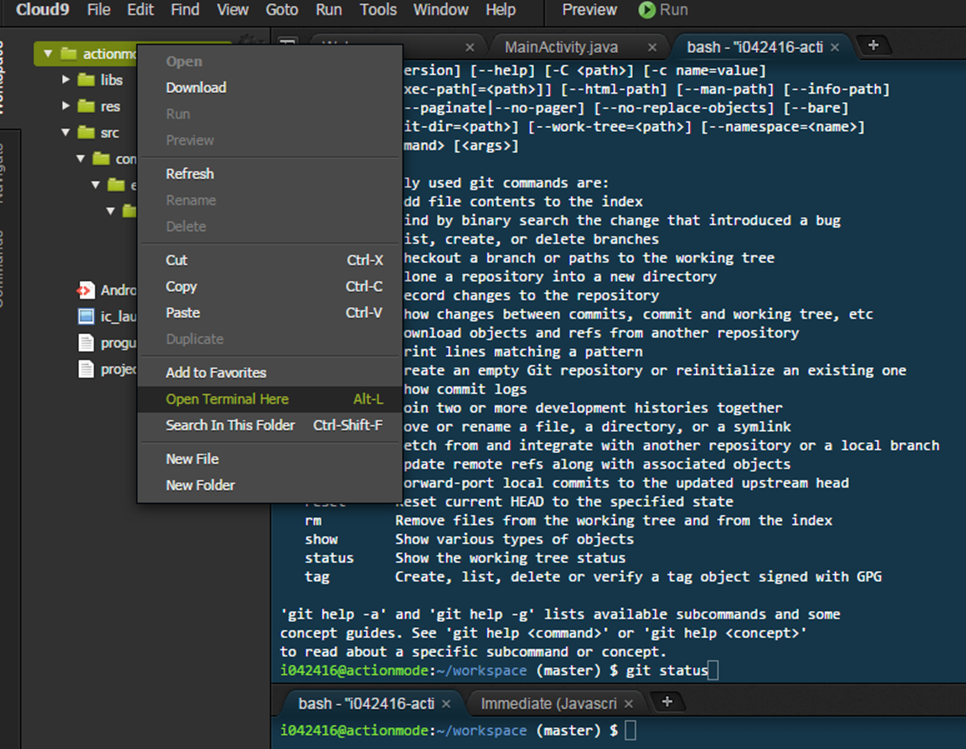The width and height of the screenshot is (966, 749).
Task: Click the AndroidManifest XML file icon
Action: tap(86, 289)
